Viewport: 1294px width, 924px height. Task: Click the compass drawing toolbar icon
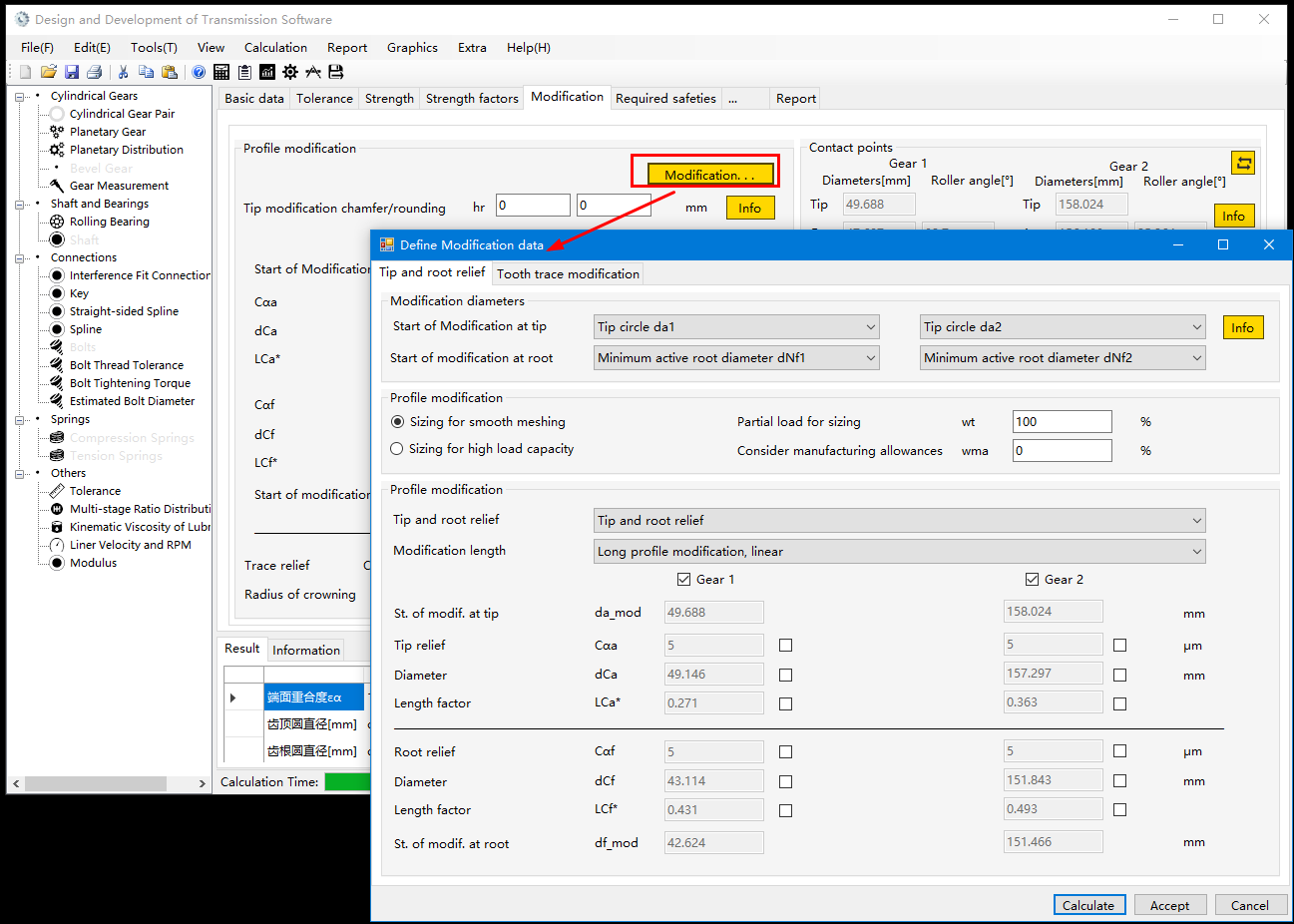point(313,72)
